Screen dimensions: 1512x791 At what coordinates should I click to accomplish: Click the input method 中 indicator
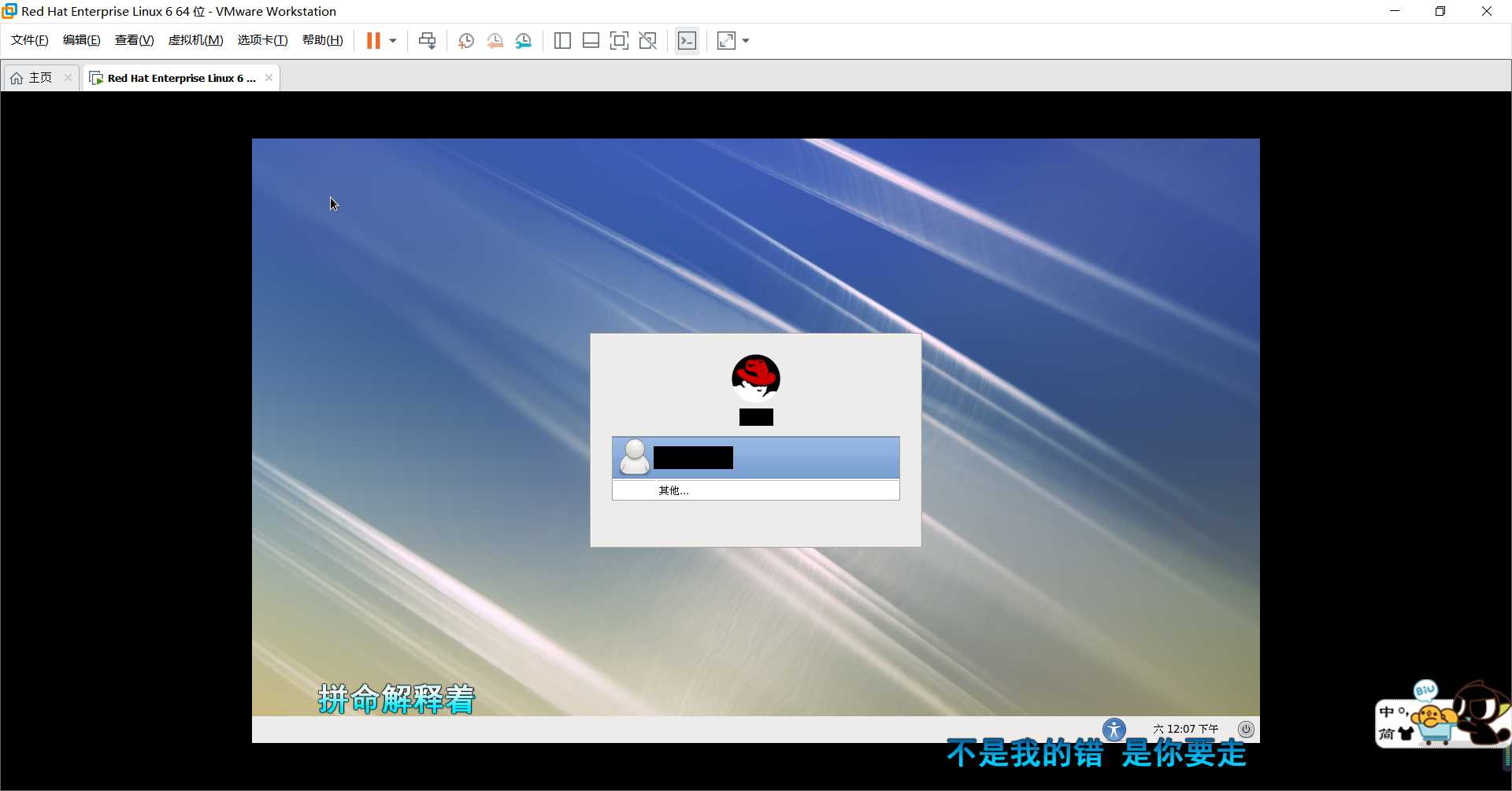click(x=1387, y=712)
